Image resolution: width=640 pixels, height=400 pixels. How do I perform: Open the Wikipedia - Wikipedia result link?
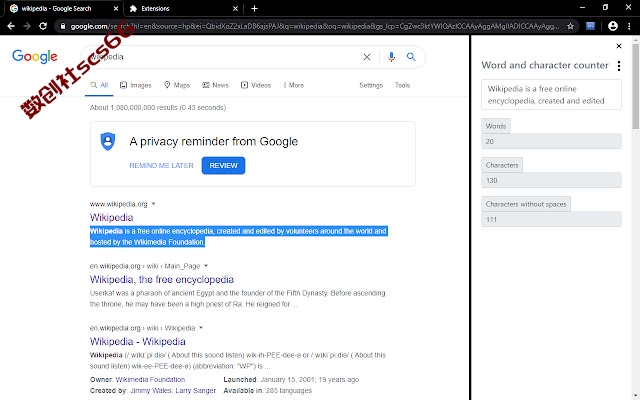point(138,341)
